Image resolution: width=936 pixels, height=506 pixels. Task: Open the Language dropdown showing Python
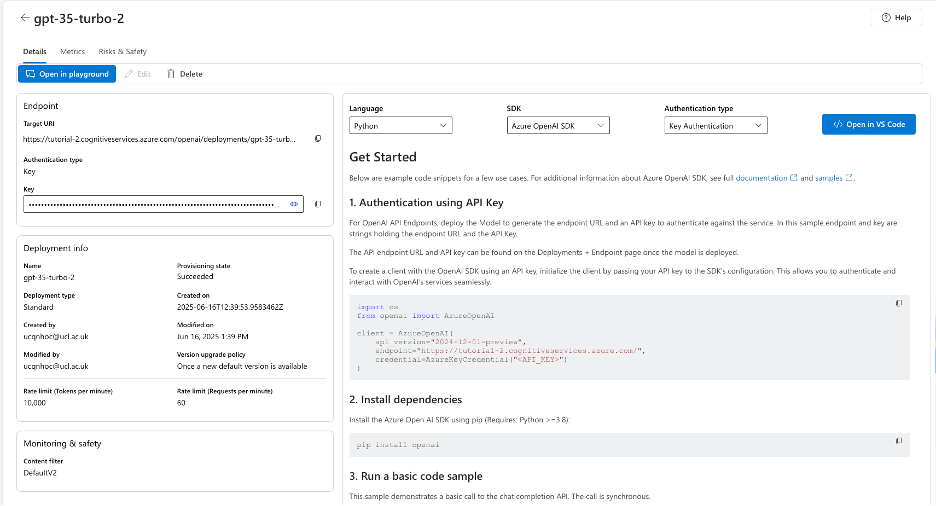point(401,125)
